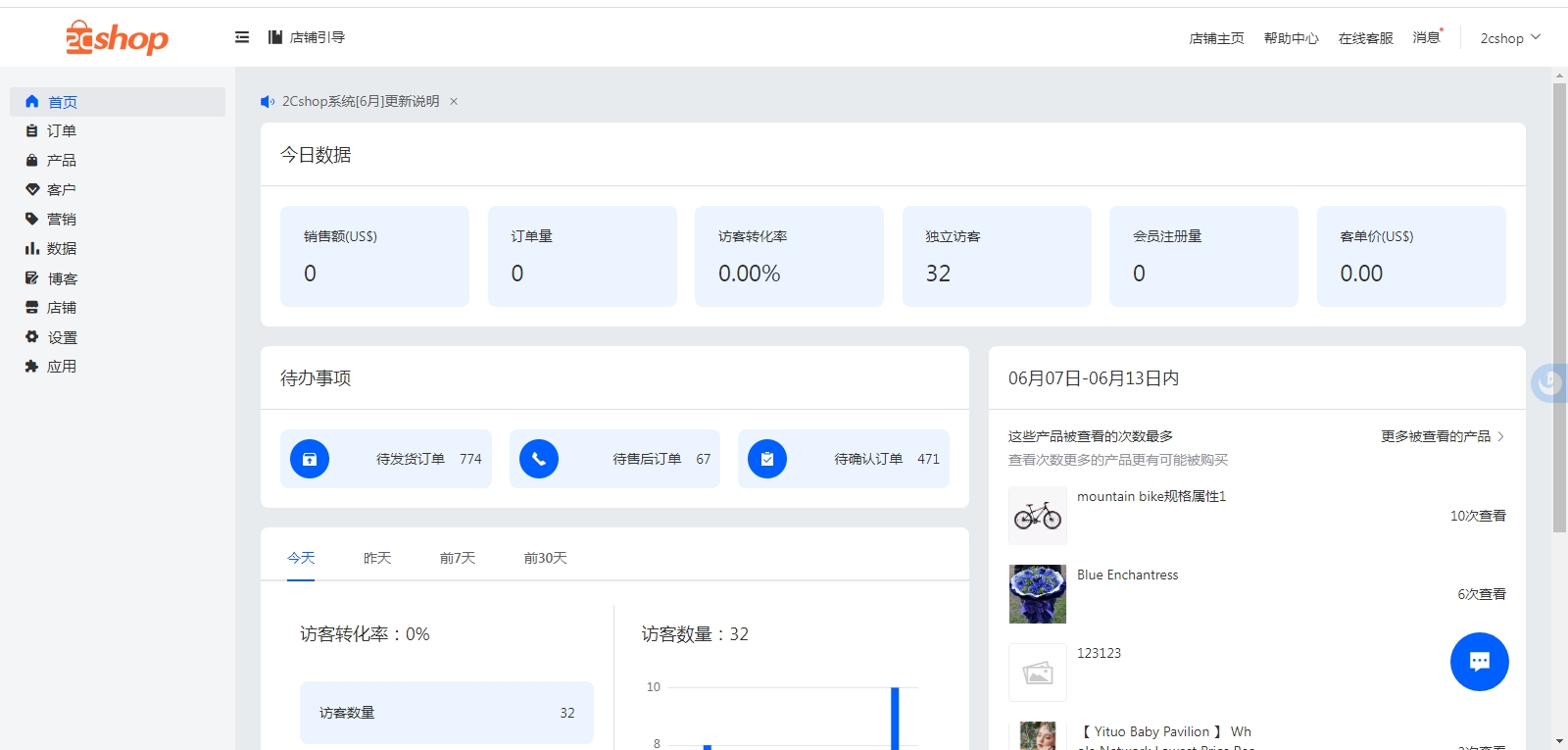The image size is (1568, 750).
Task: Select the 今天 tab
Action: [x=301, y=558]
